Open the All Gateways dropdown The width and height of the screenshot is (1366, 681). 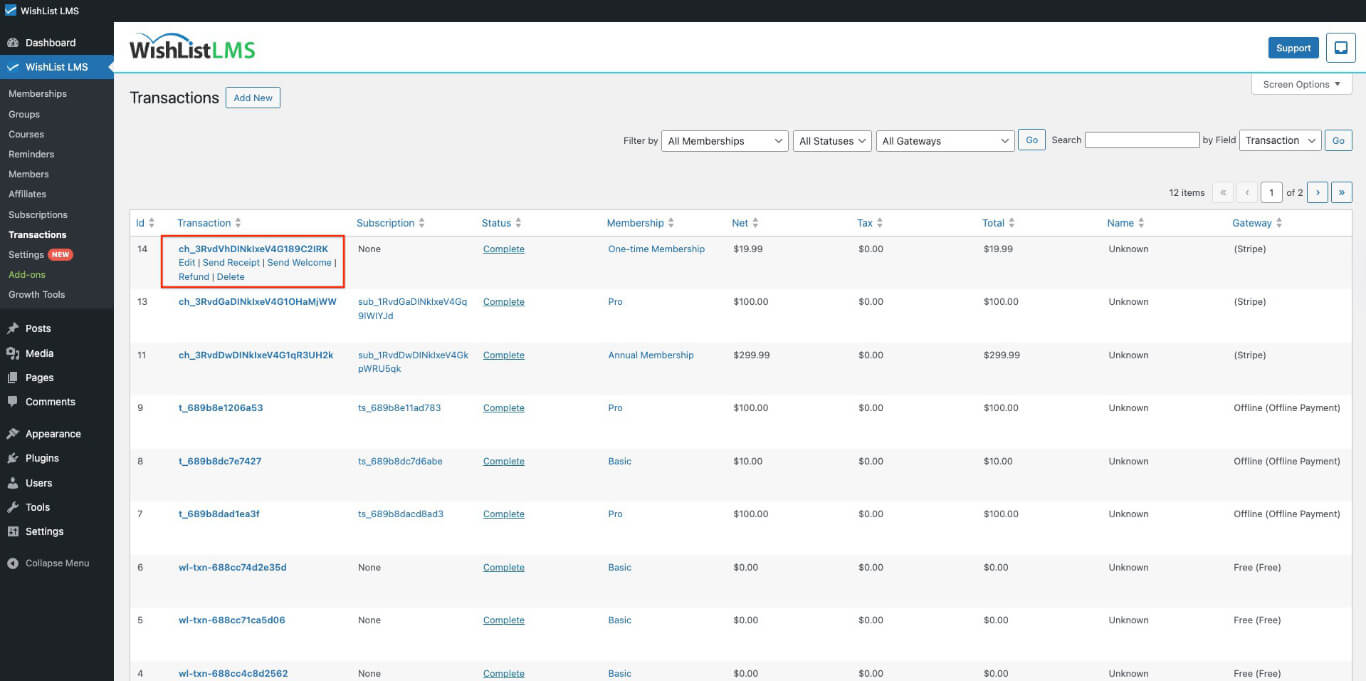[944, 140]
